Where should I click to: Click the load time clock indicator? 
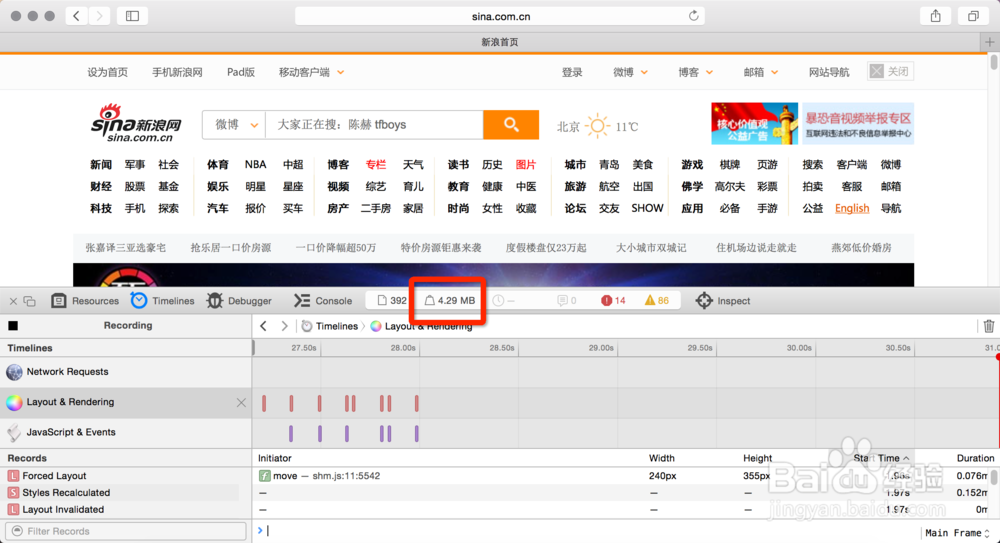tap(504, 301)
